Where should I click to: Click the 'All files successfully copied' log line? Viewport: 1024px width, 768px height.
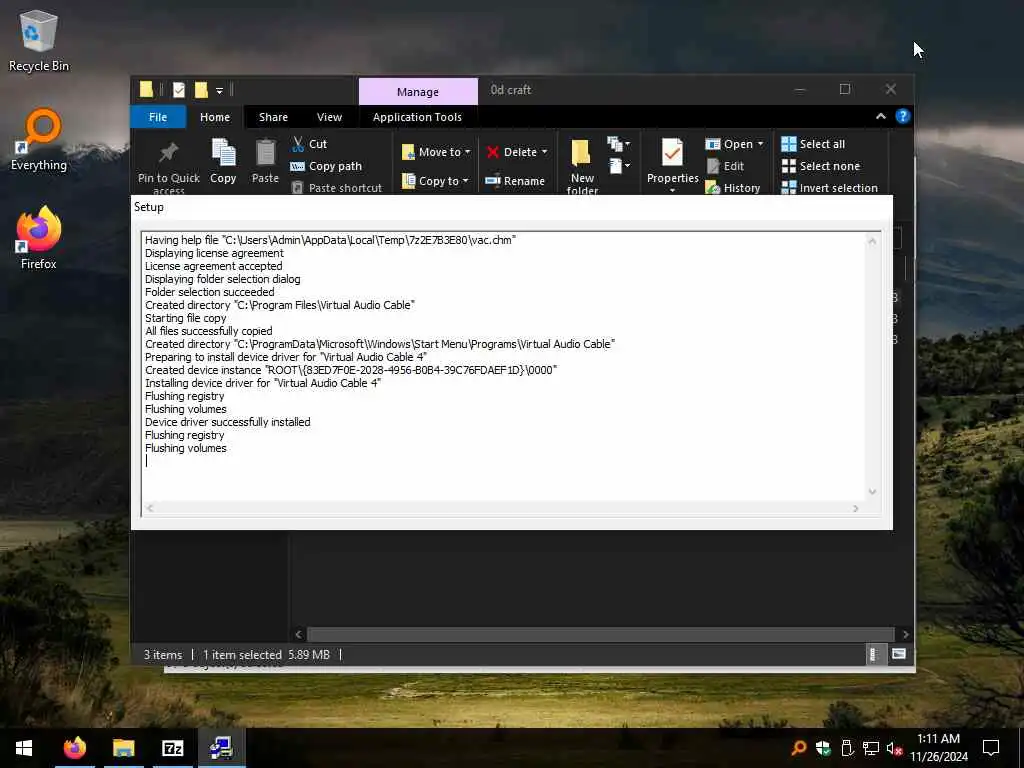tap(208, 331)
